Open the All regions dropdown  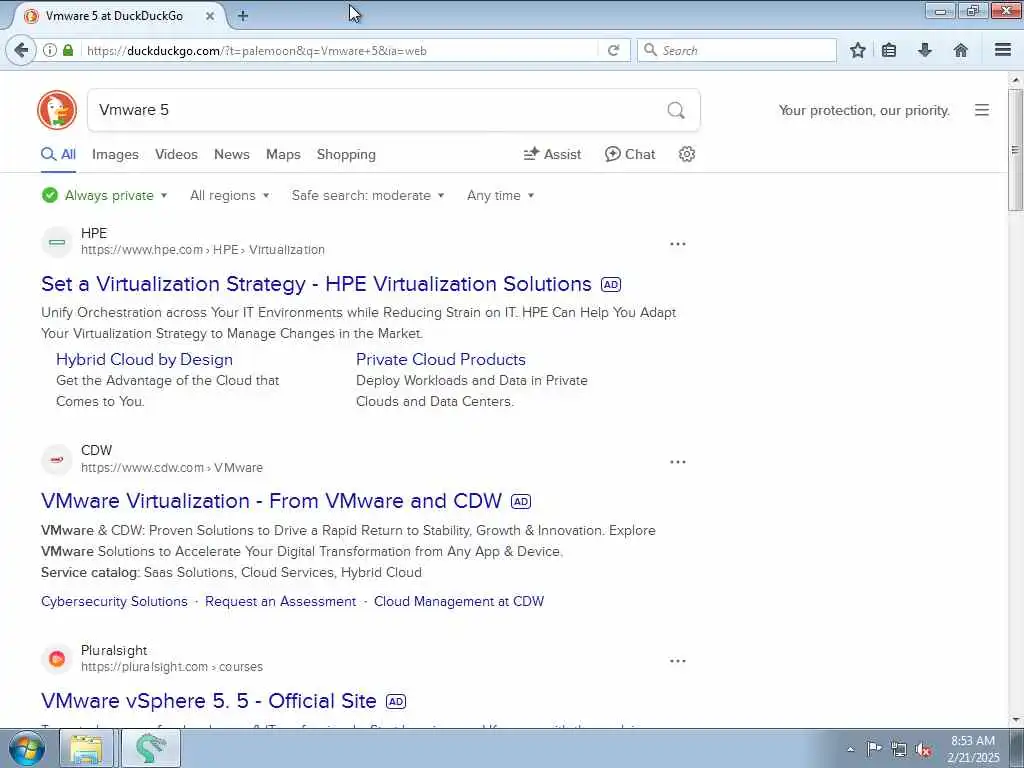pos(229,195)
